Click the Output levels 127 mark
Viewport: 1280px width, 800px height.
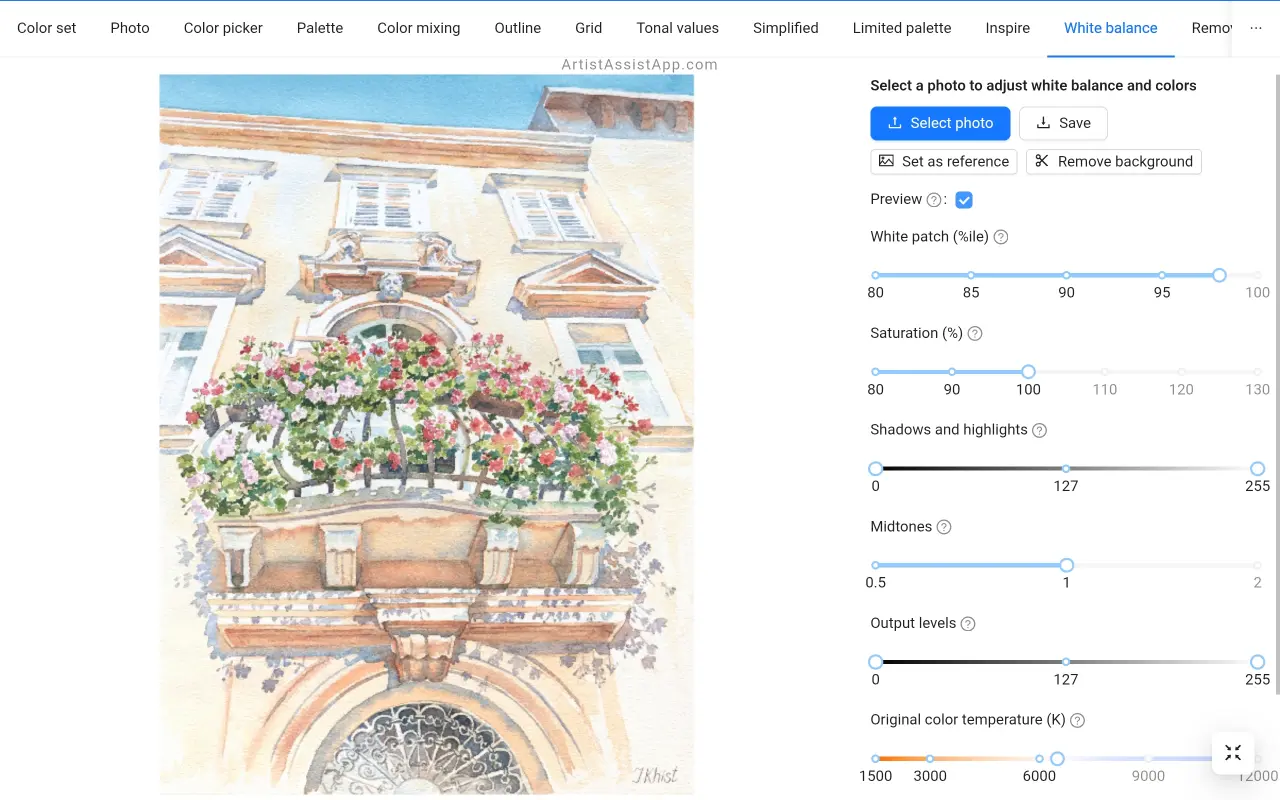coord(1066,662)
